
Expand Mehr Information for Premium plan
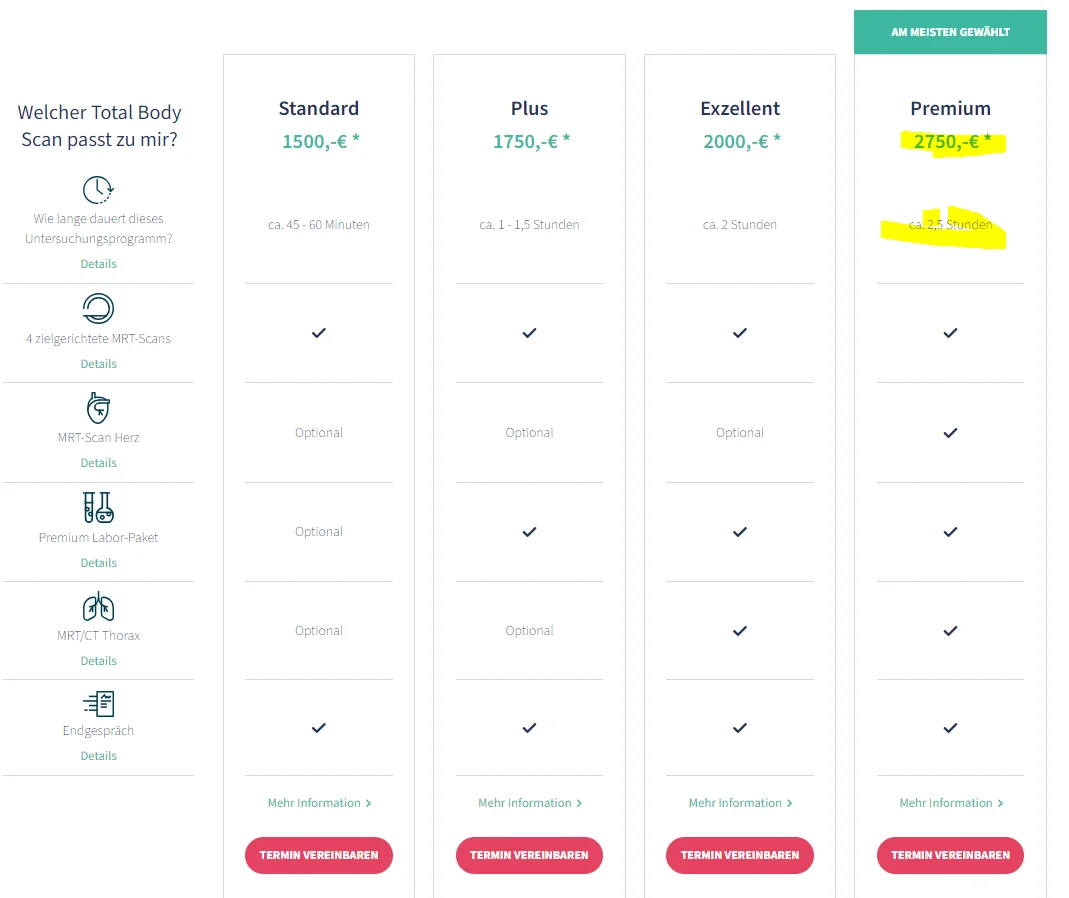tap(950, 803)
